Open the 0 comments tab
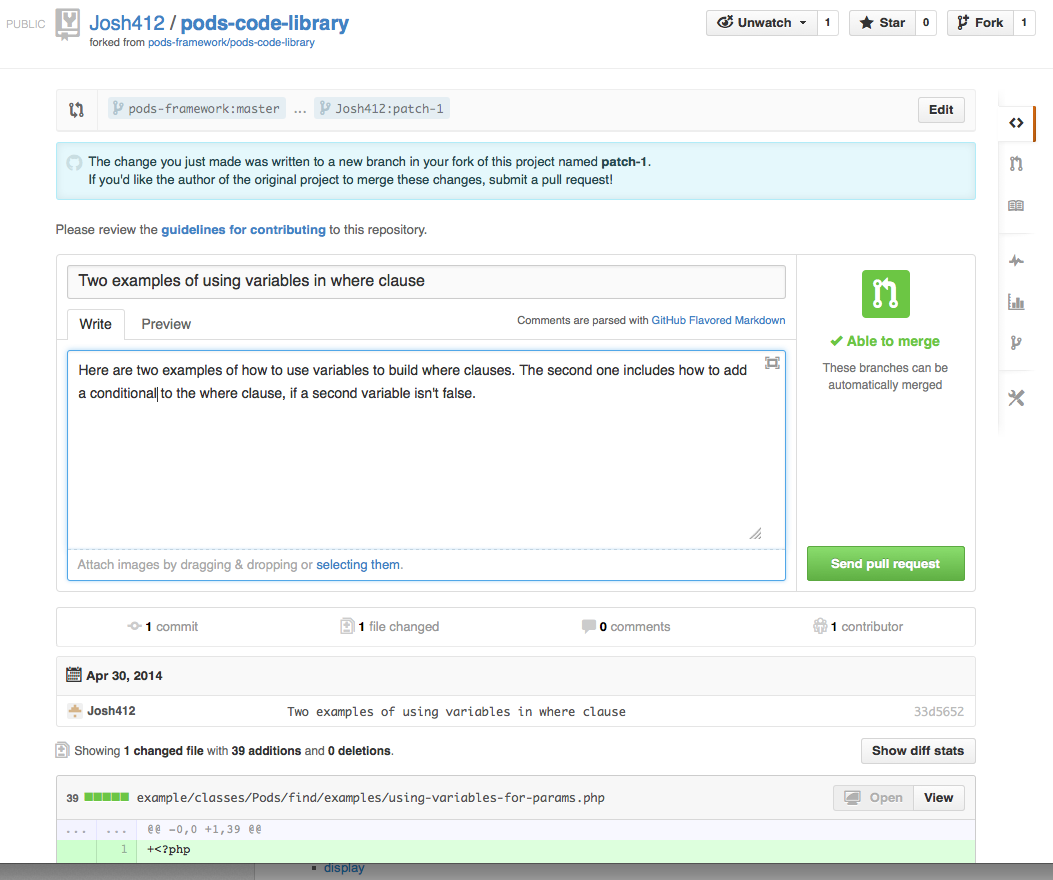 (x=626, y=626)
